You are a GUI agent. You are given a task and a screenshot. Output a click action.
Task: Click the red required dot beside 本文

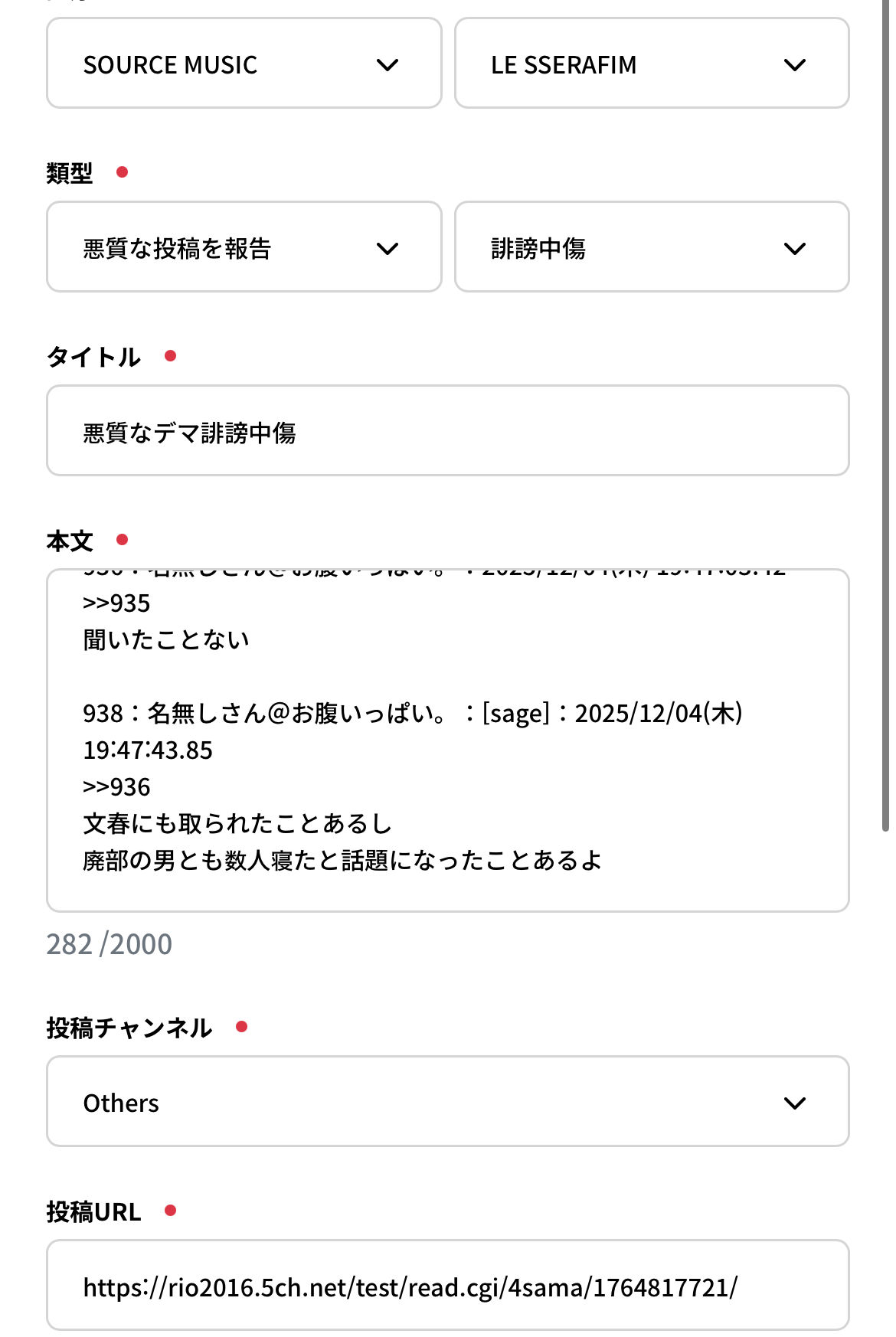[x=122, y=540]
